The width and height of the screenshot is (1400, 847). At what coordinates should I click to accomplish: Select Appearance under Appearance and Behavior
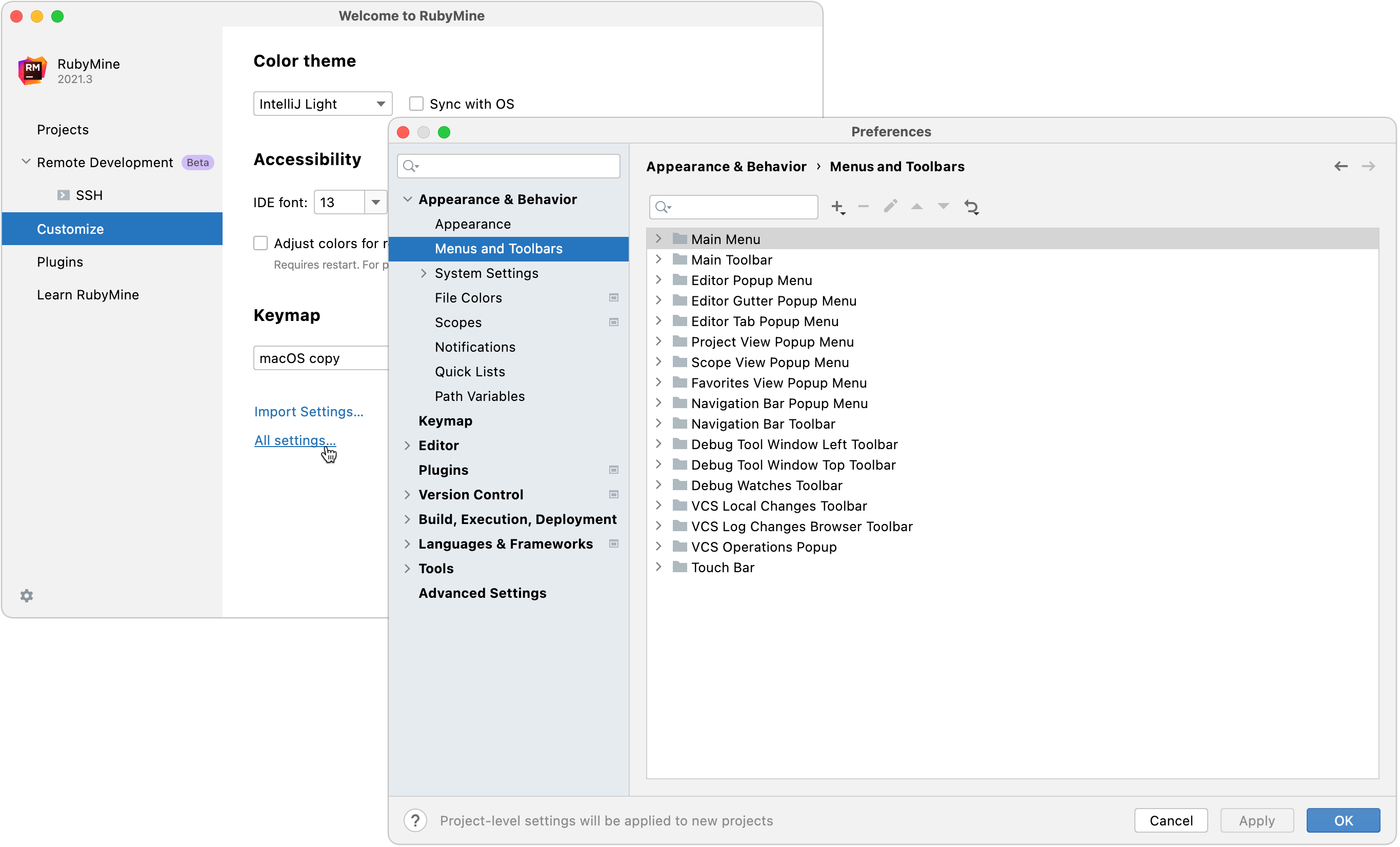point(473,223)
